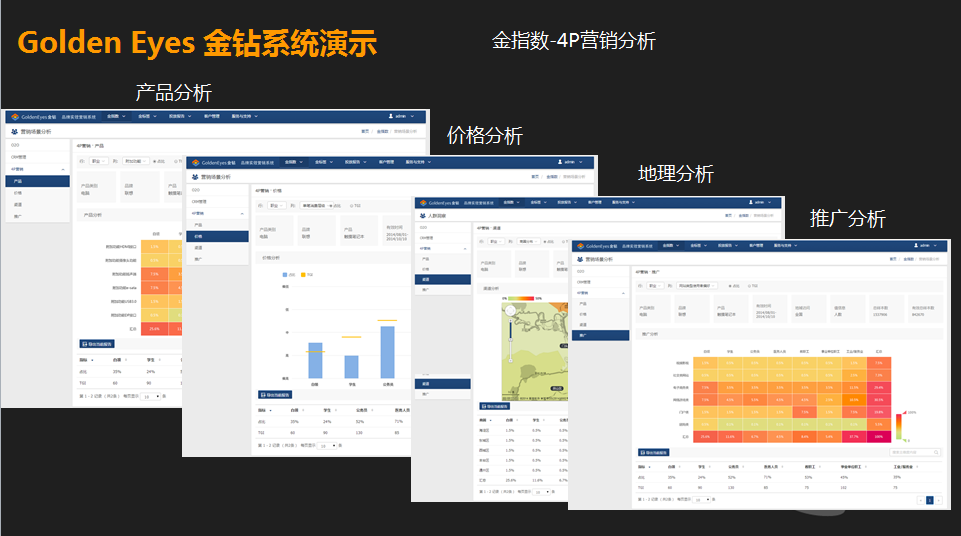
Task: Click yellow TGI legend swatch in 价格分析 chart
Action: (x=303, y=274)
